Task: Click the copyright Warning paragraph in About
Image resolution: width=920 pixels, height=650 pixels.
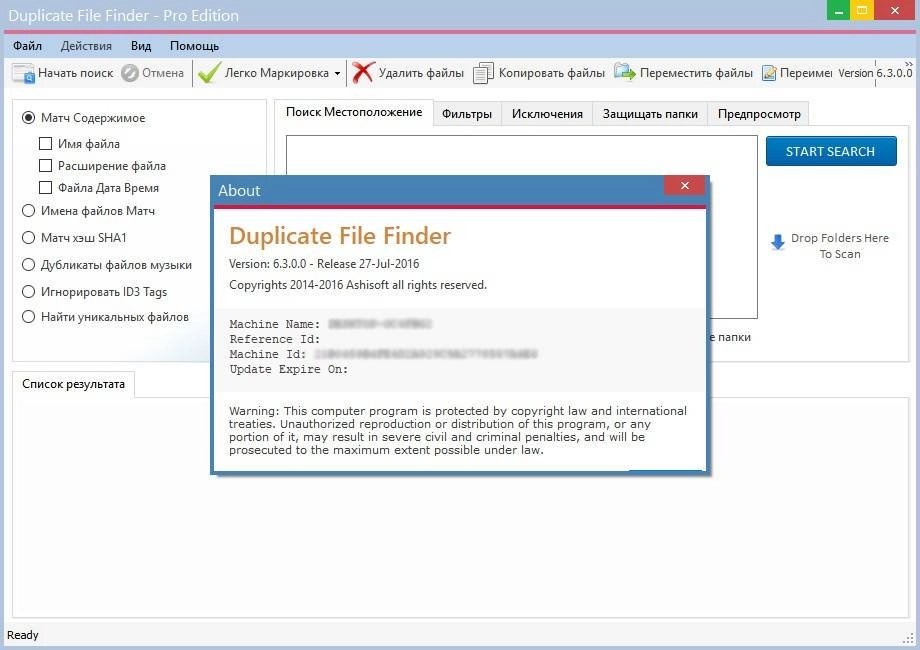Action: click(x=458, y=431)
